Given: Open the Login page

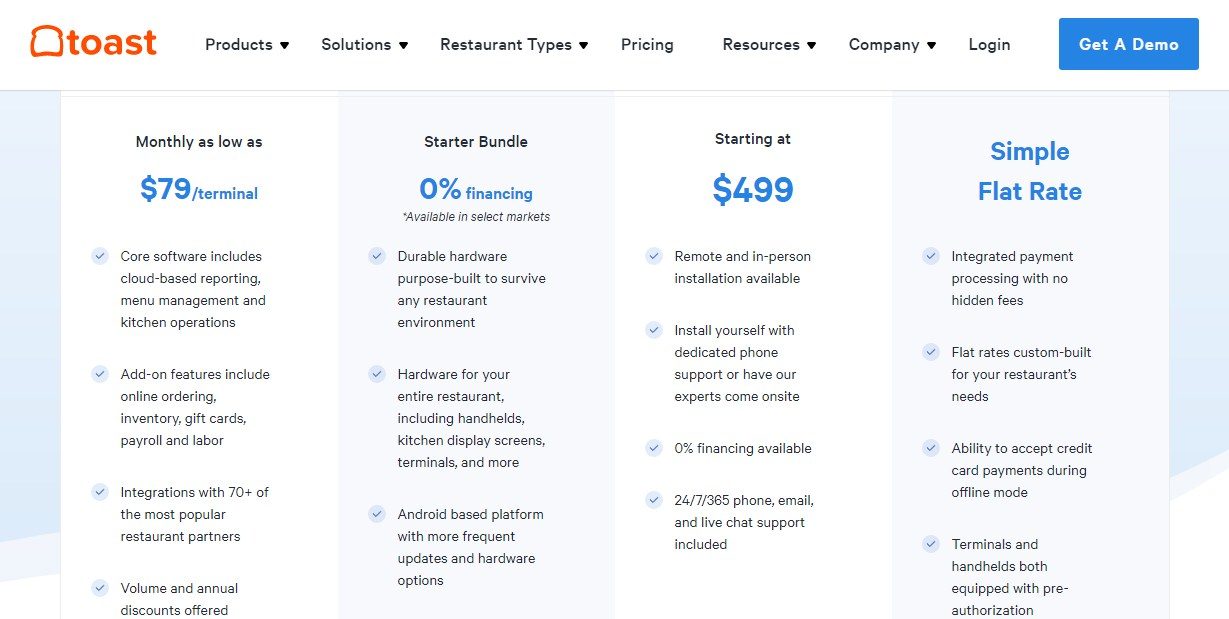Looking at the screenshot, I should (x=988, y=44).
